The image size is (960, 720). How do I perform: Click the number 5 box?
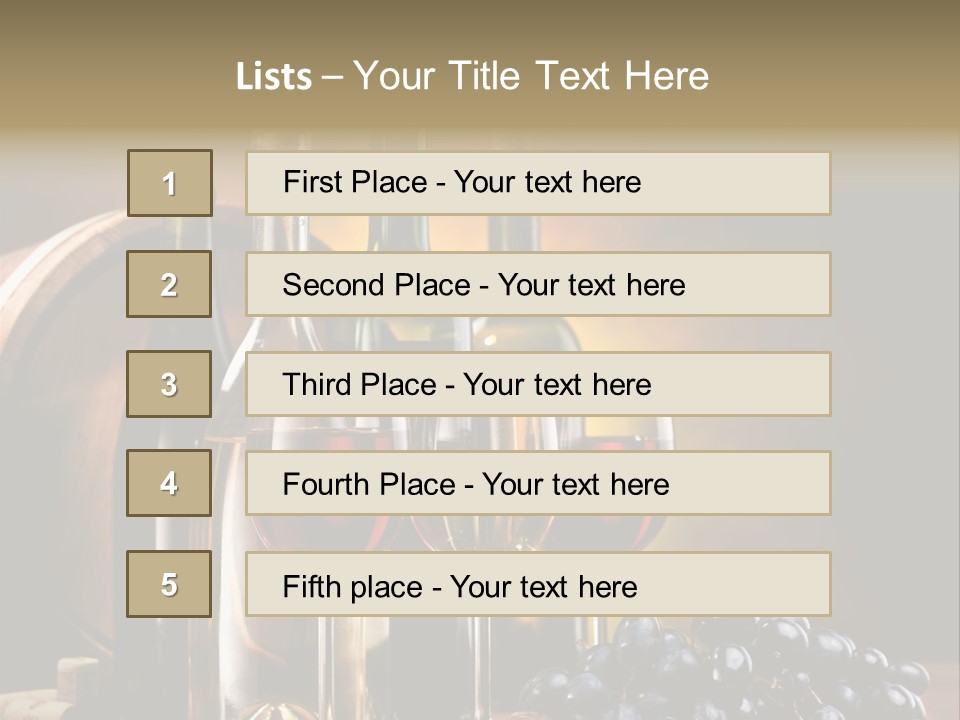point(169,584)
